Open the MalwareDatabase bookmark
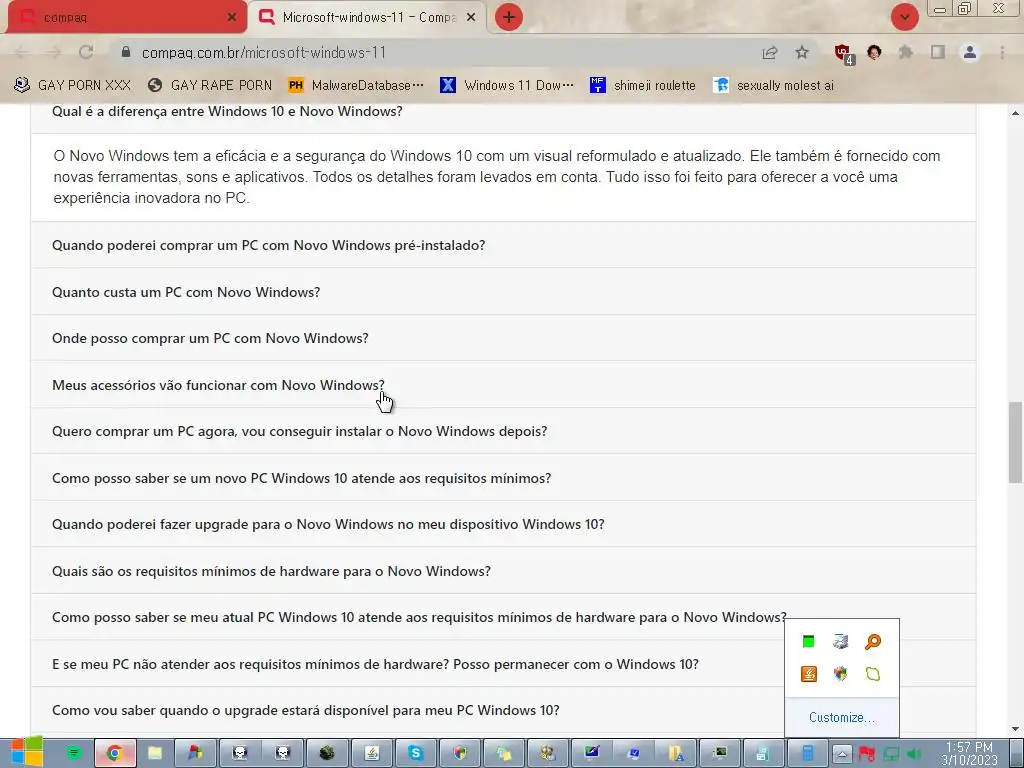Screen dimensions: 1024x768 (356, 85)
